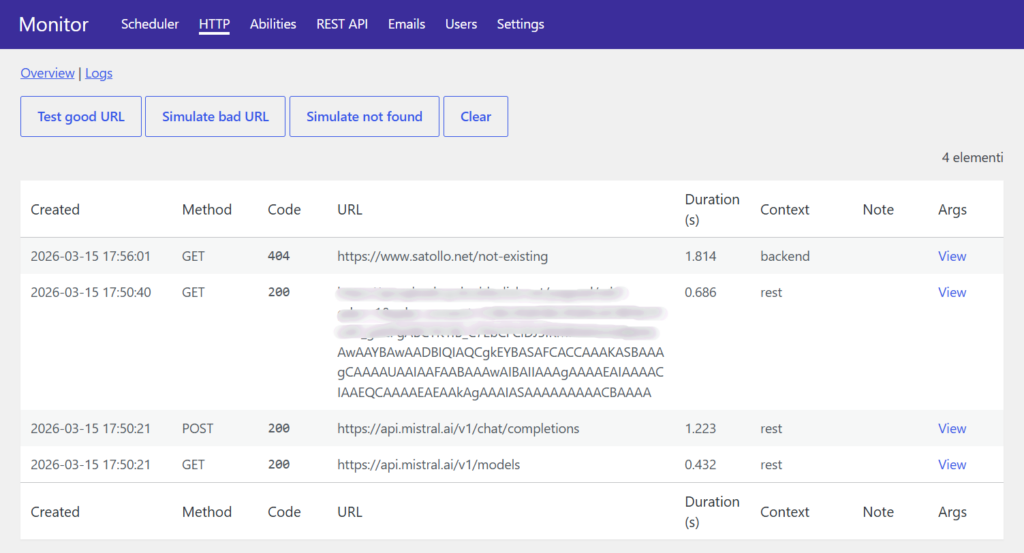View args for the 17:50:40 GET request

[x=952, y=292]
